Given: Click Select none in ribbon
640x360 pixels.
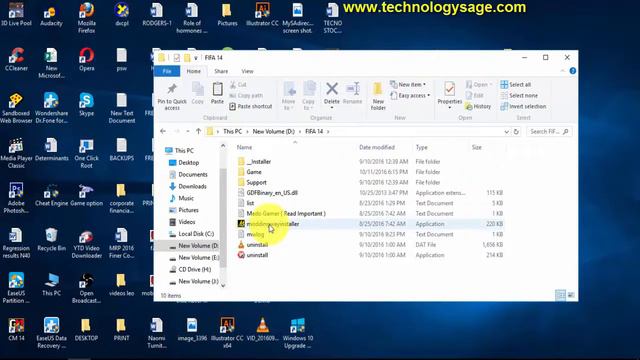Looking at the screenshot, I should coord(519,96).
